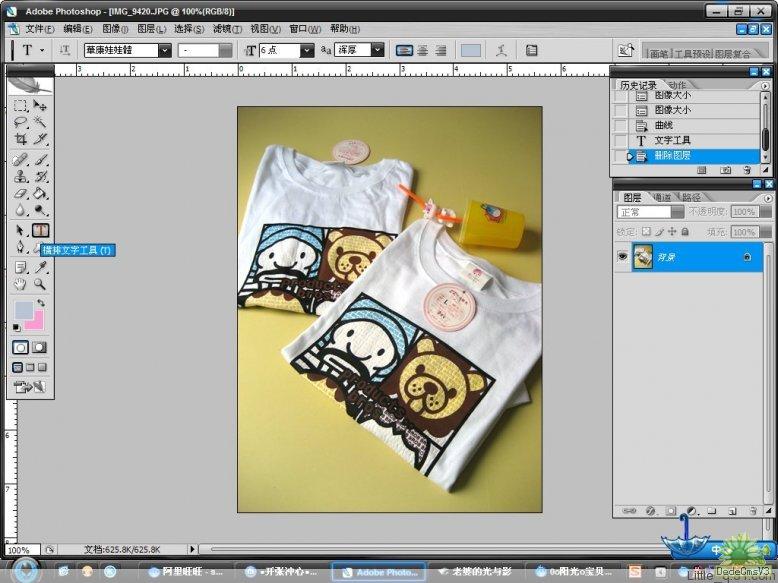The image size is (778, 583).
Task: Select the Eyedropper tool
Action: 40,267
